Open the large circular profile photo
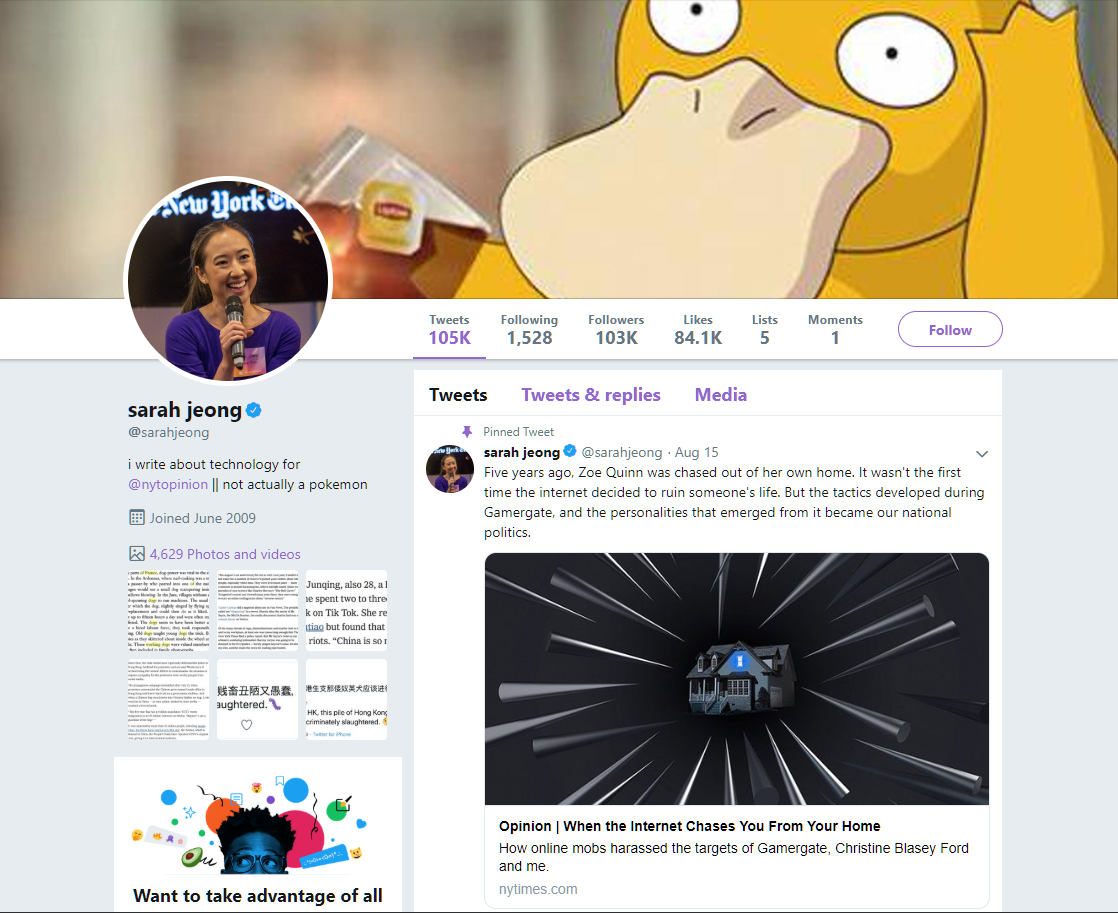 pyautogui.click(x=228, y=280)
